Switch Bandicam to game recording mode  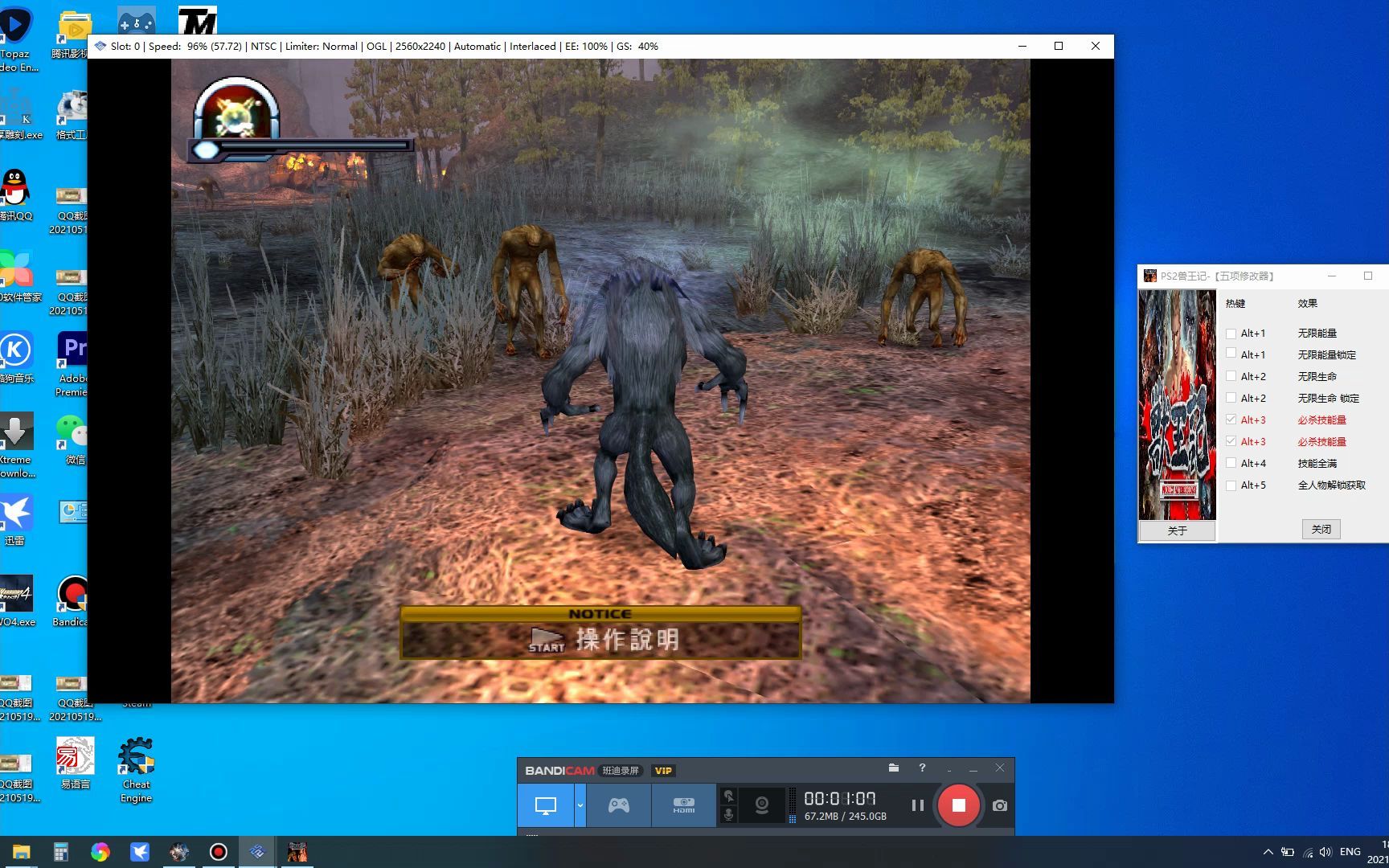click(x=618, y=805)
